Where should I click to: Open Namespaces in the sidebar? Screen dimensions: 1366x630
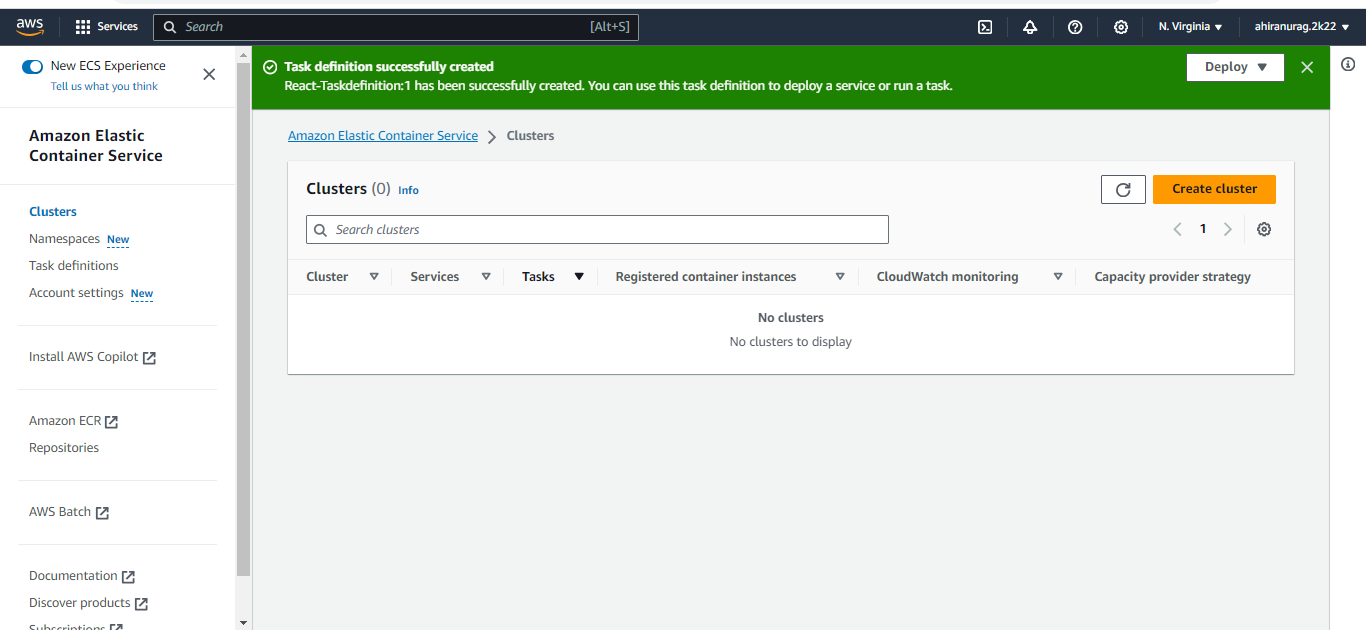click(x=65, y=239)
